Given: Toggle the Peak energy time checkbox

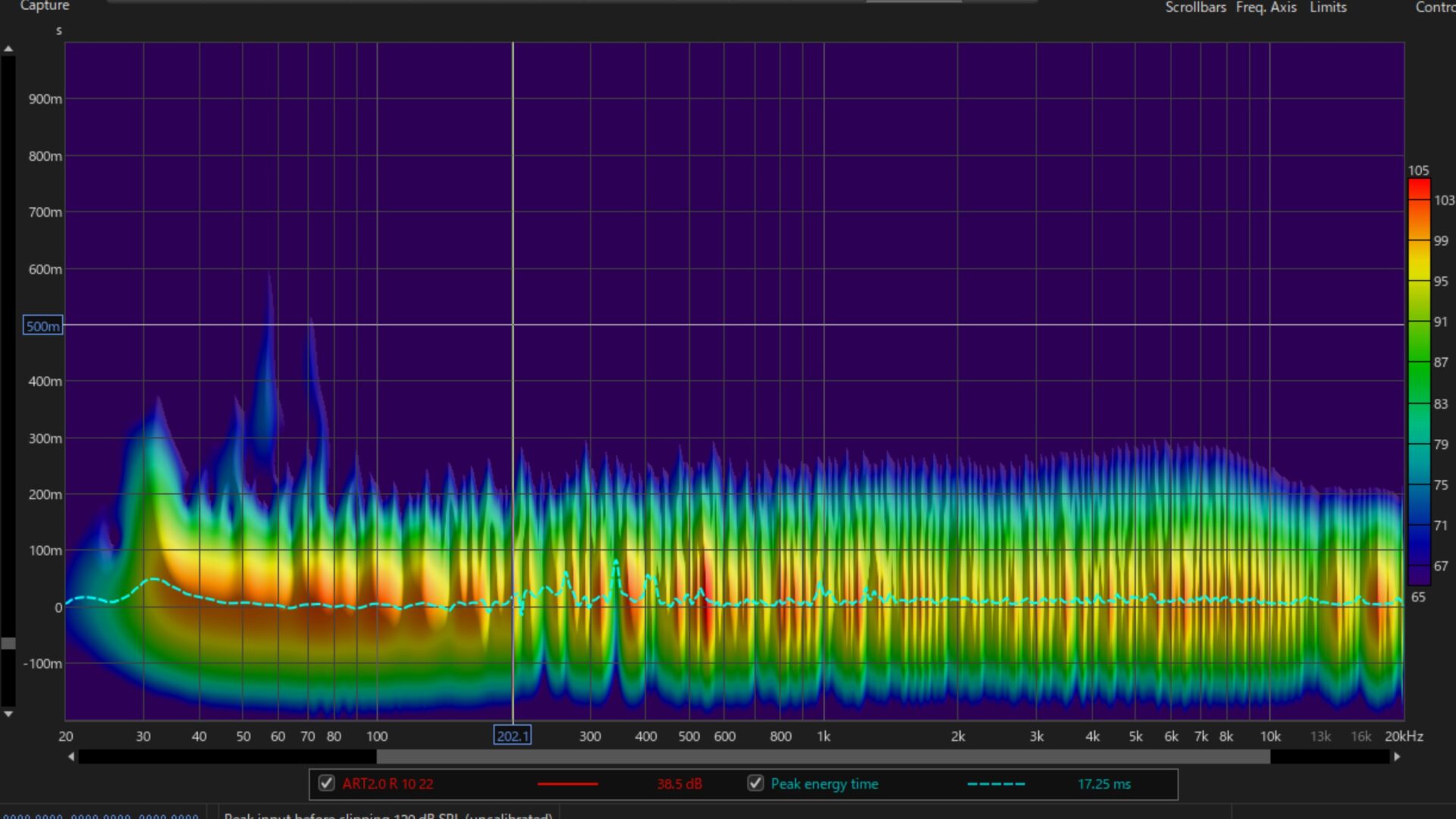Looking at the screenshot, I should [755, 783].
